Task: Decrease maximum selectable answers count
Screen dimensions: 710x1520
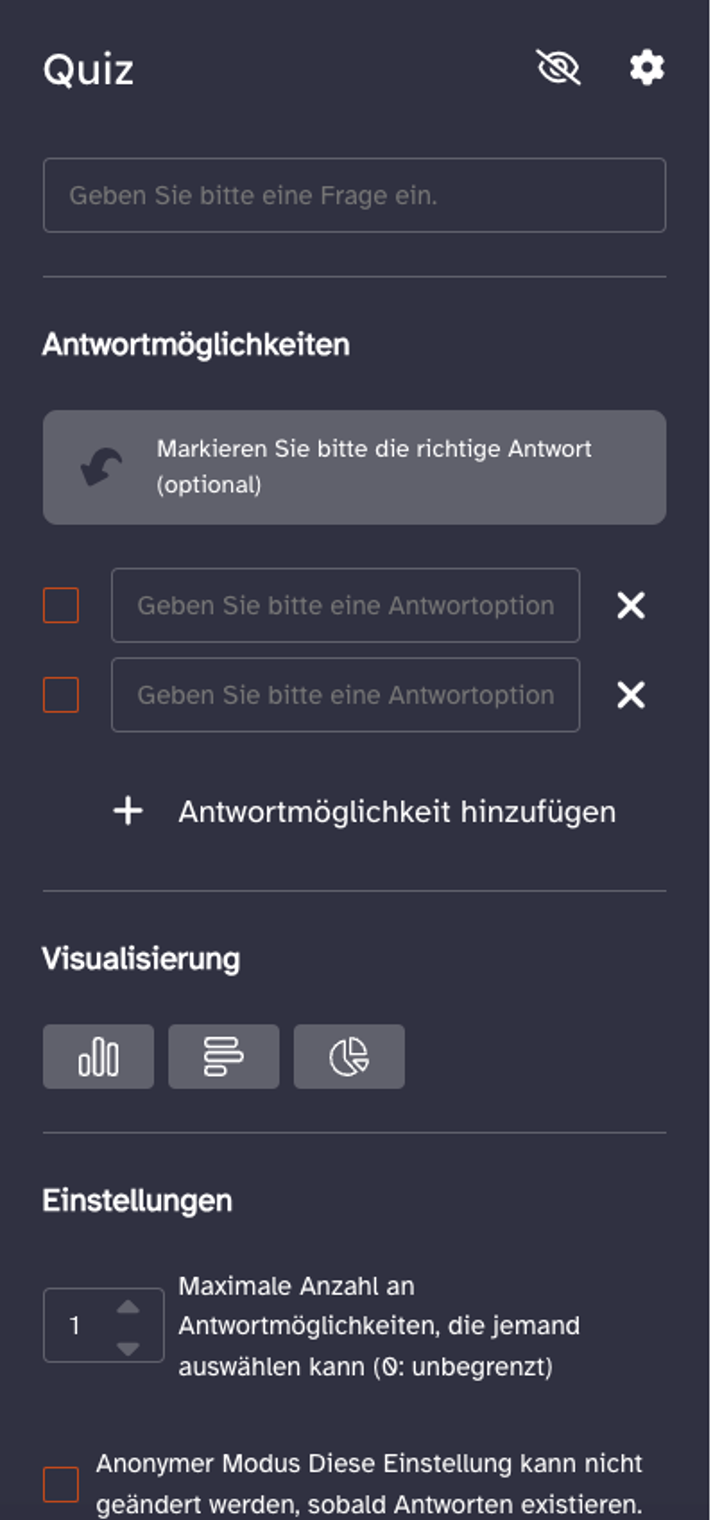Action: pyautogui.click(x=128, y=1348)
